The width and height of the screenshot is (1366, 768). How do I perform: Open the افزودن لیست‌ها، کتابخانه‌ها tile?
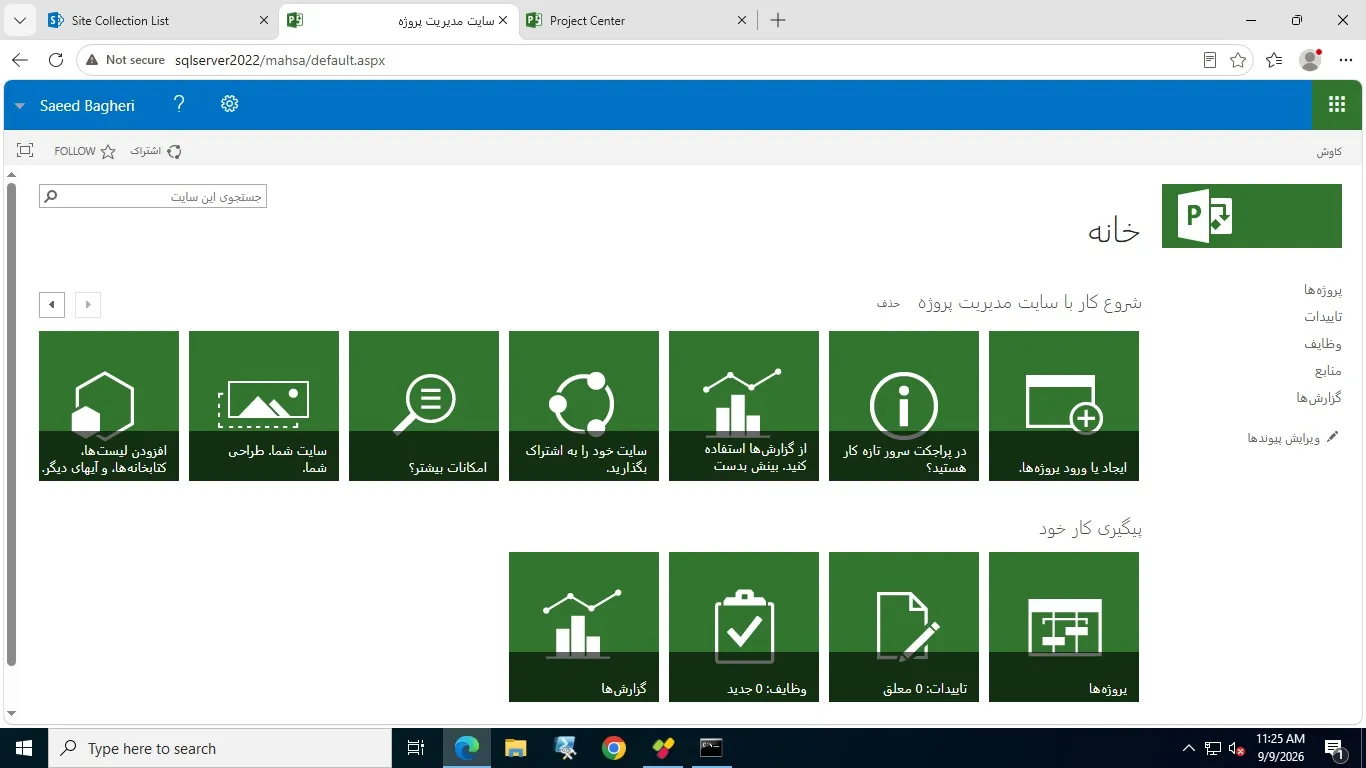click(109, 406)
